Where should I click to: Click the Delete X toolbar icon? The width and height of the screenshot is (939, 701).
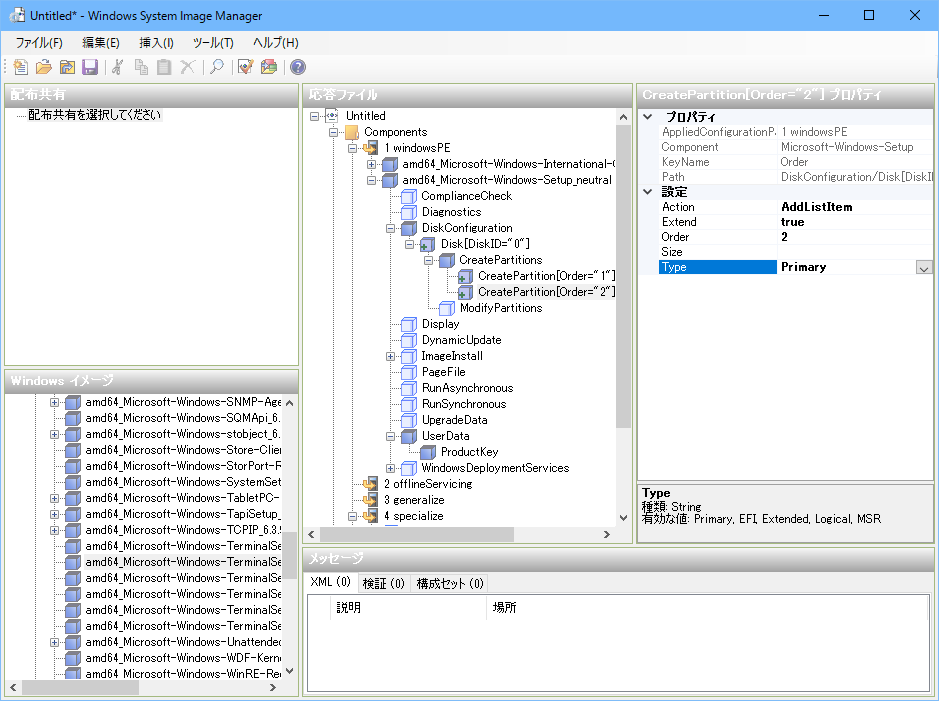(x=187, y=67)
